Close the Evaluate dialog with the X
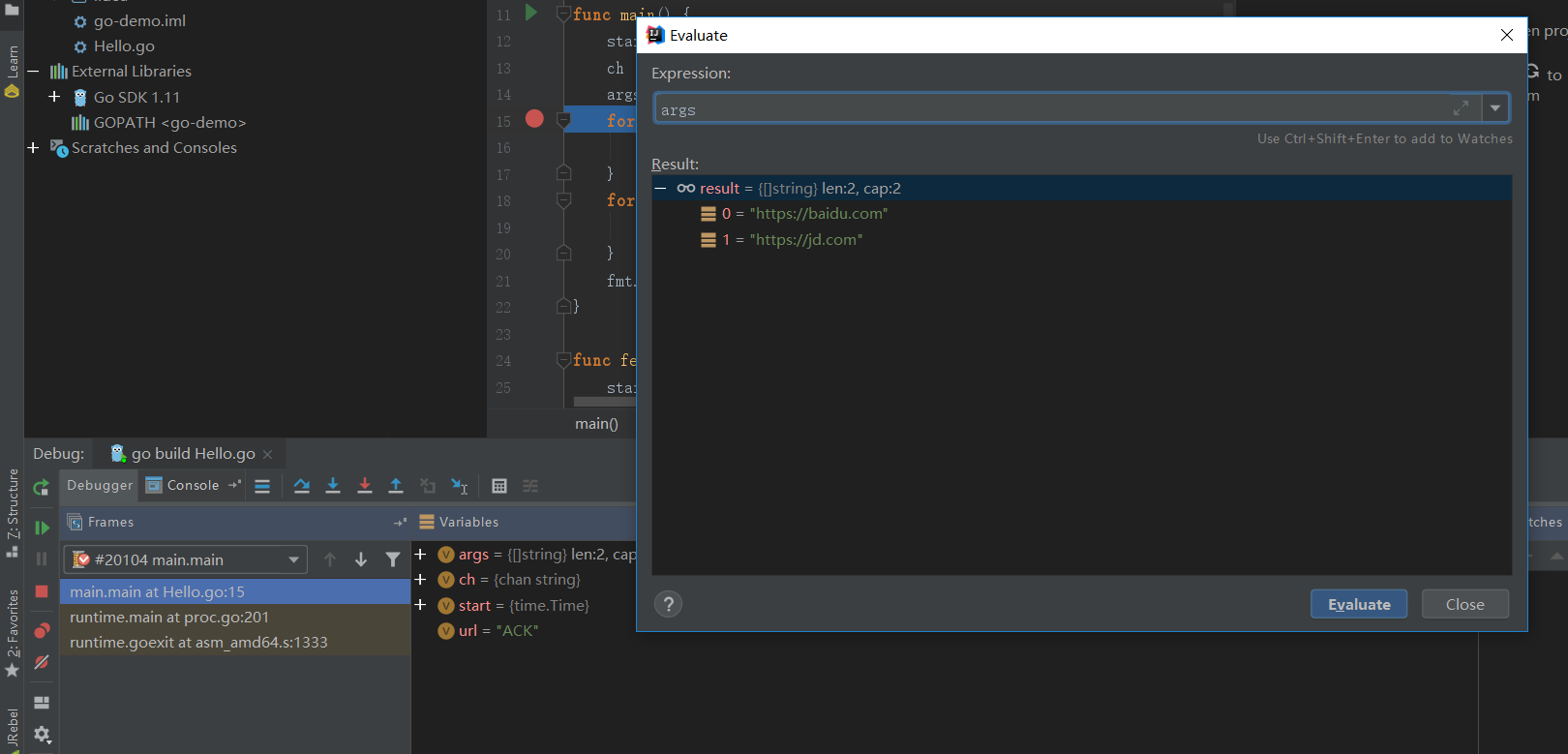Image resolution: width=1568 pixels, height=754 pixels. point(1507,35)
